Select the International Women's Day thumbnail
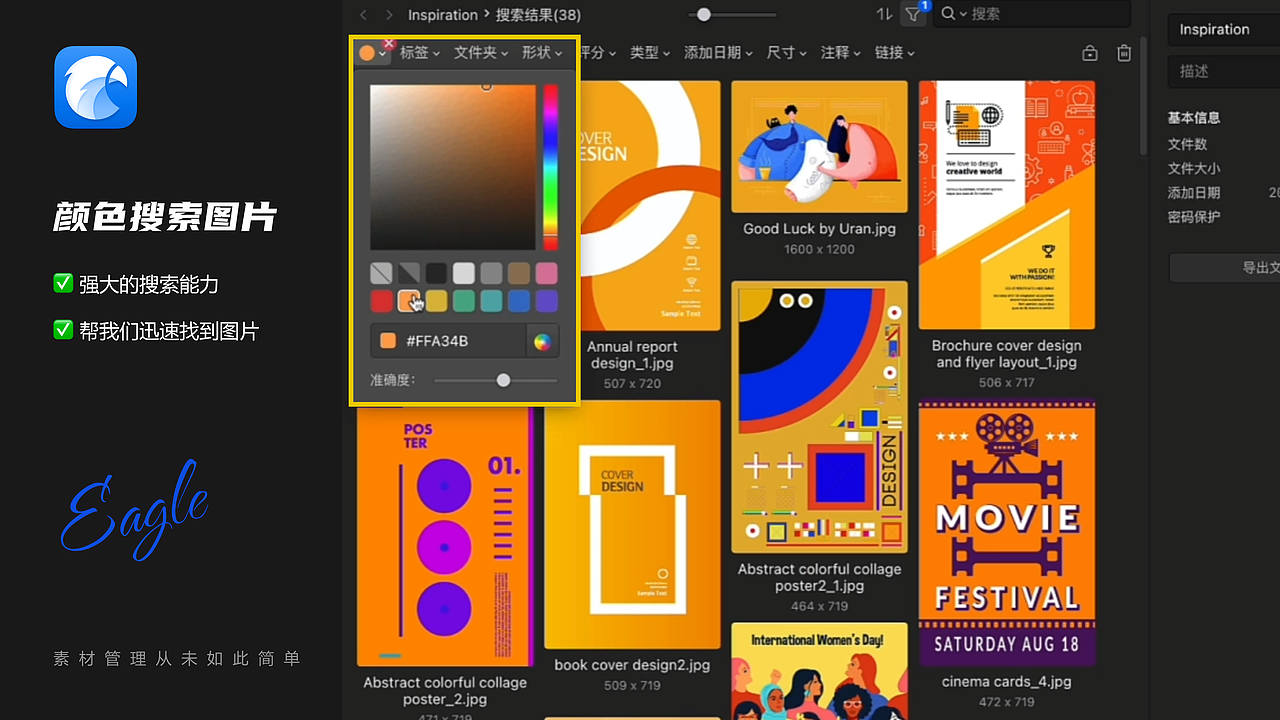Image resolution: width=1280 pixels, height=720 pixels. 819,670
